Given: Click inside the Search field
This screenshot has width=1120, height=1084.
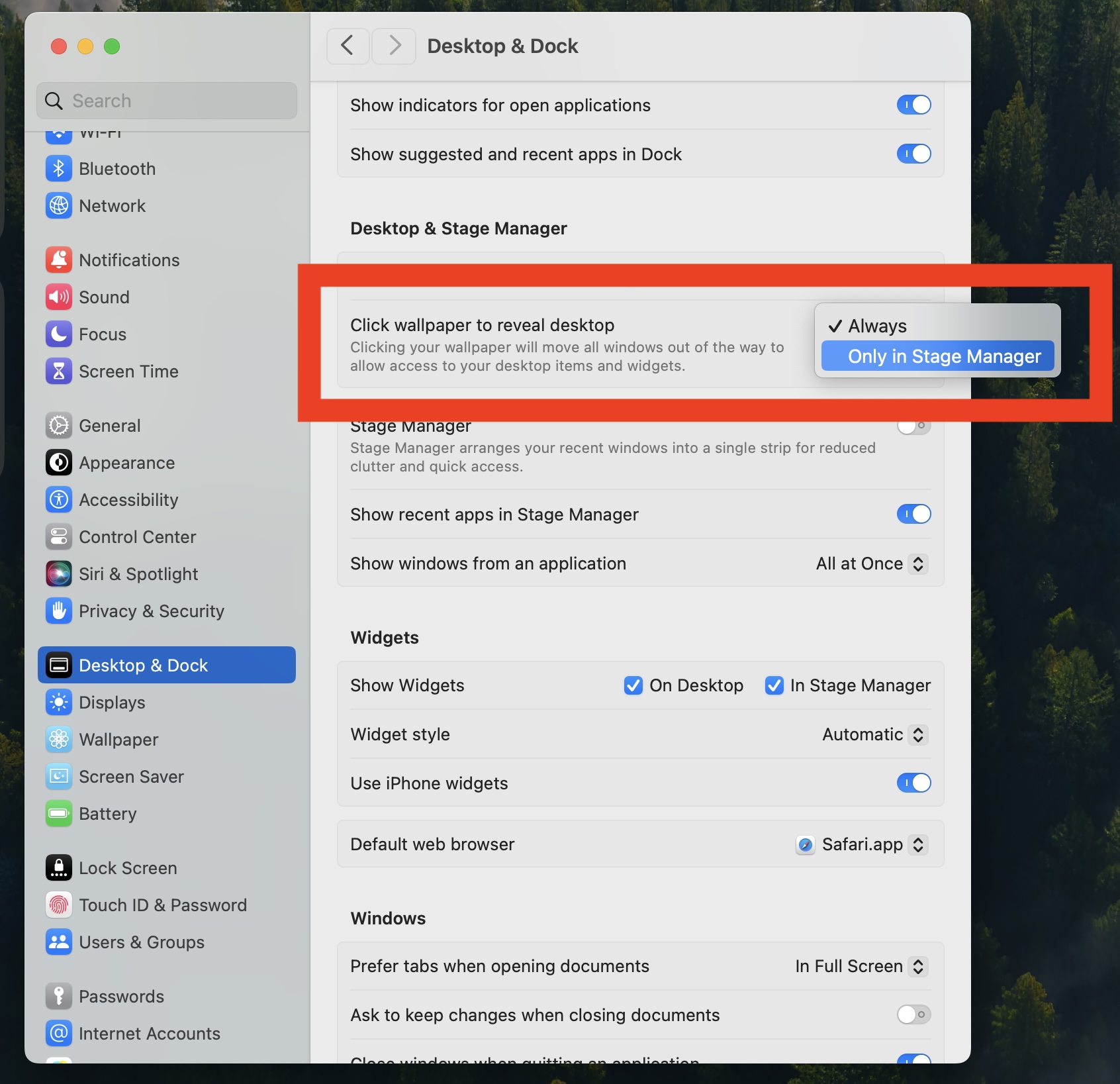Looking at the screenshot, I should [x=166, y=101].
